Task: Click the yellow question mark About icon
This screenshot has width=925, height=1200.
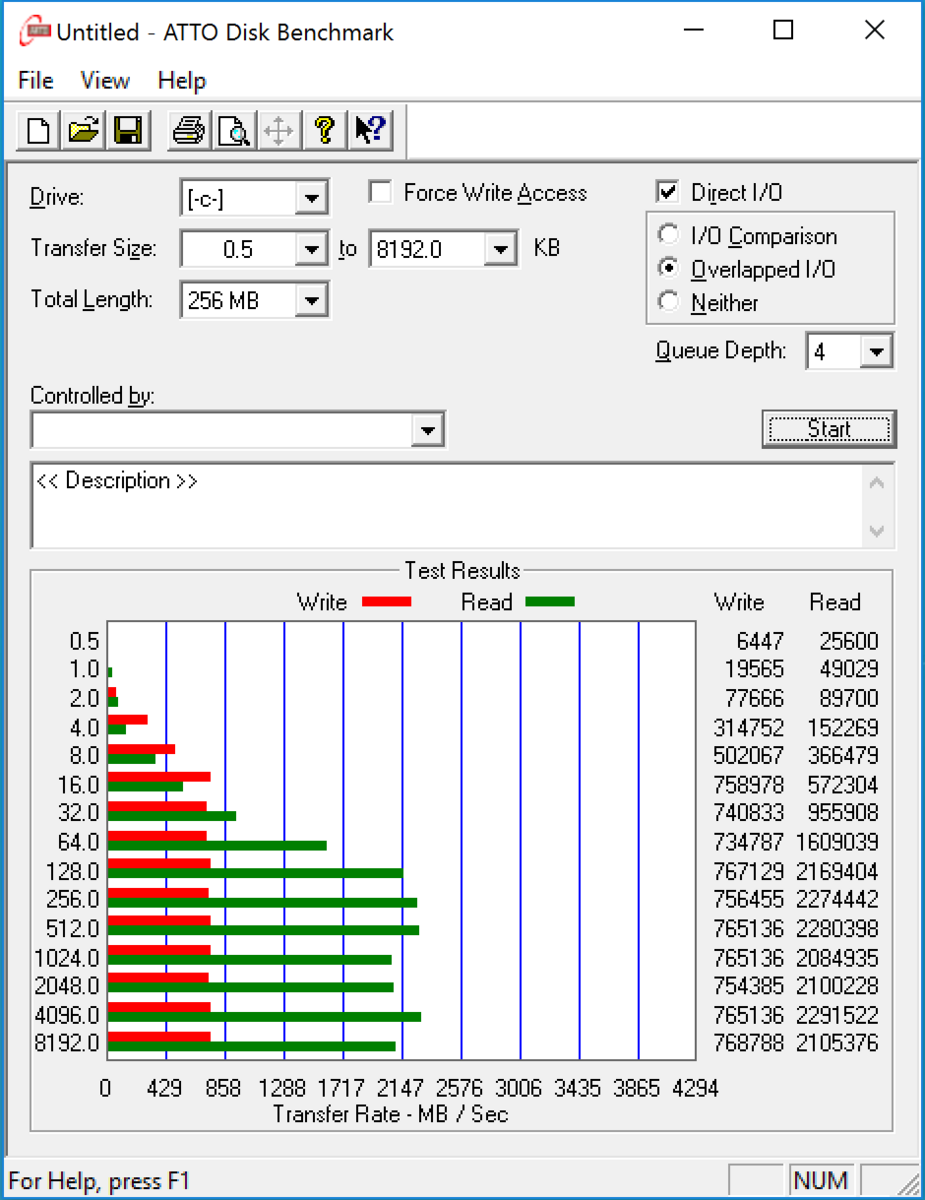Action: (x=323, y=131)
